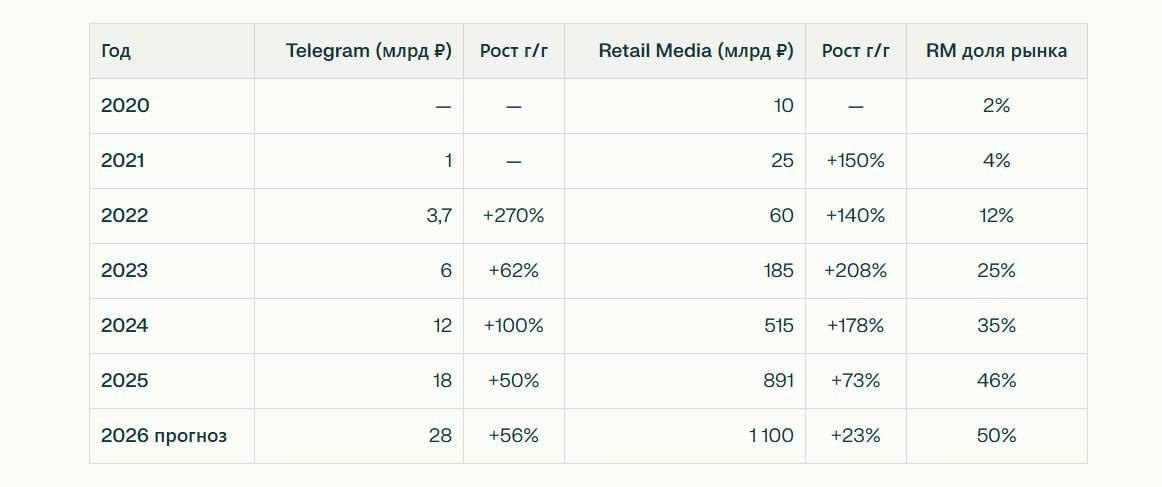Select the 'Telegram (млрд ₽)' column header
Screen dimensions: 1162x487
368,51
